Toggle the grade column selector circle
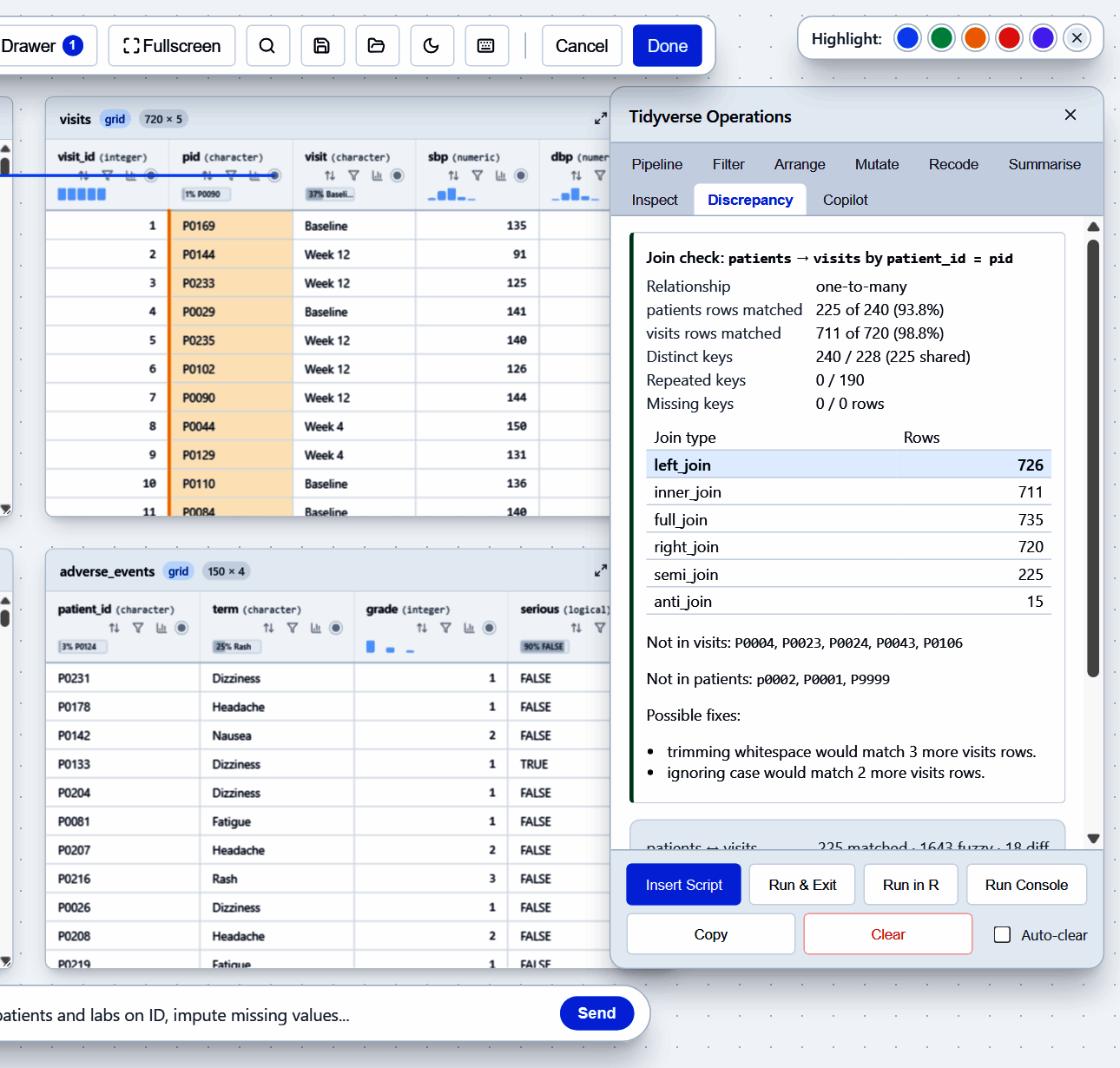The width and height of the screenshot is (1120, 1068). click(x=490, y=628)
